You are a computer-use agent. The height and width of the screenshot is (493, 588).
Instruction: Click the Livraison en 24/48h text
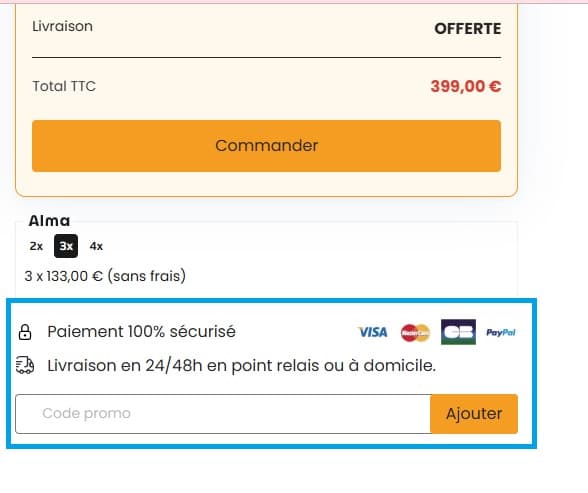click(x=242, y=366)
